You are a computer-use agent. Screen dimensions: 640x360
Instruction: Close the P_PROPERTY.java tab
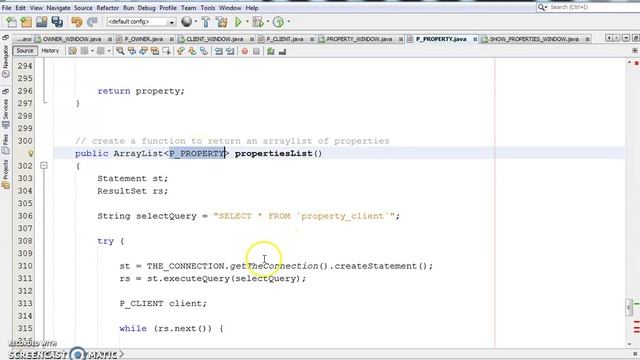pyautogui.click(x=475, y=39)
